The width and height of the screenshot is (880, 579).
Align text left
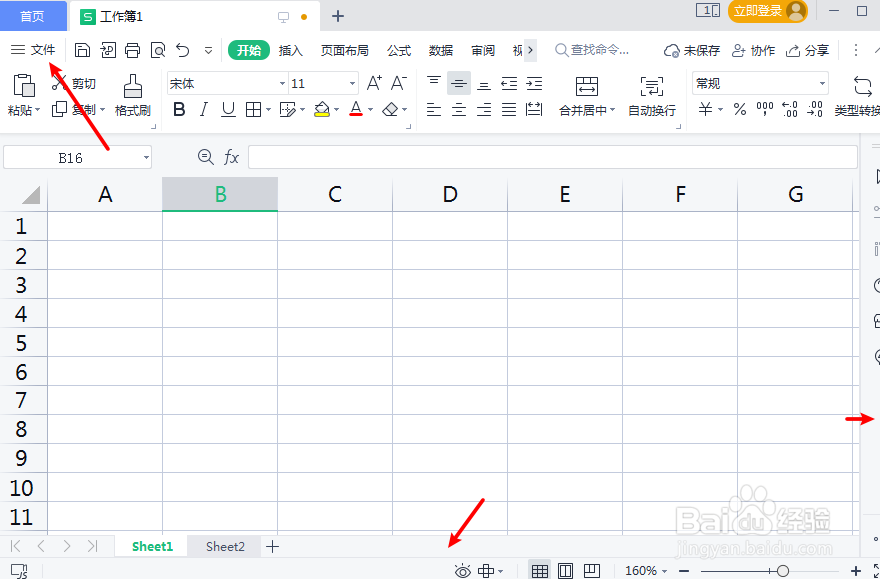434,109
